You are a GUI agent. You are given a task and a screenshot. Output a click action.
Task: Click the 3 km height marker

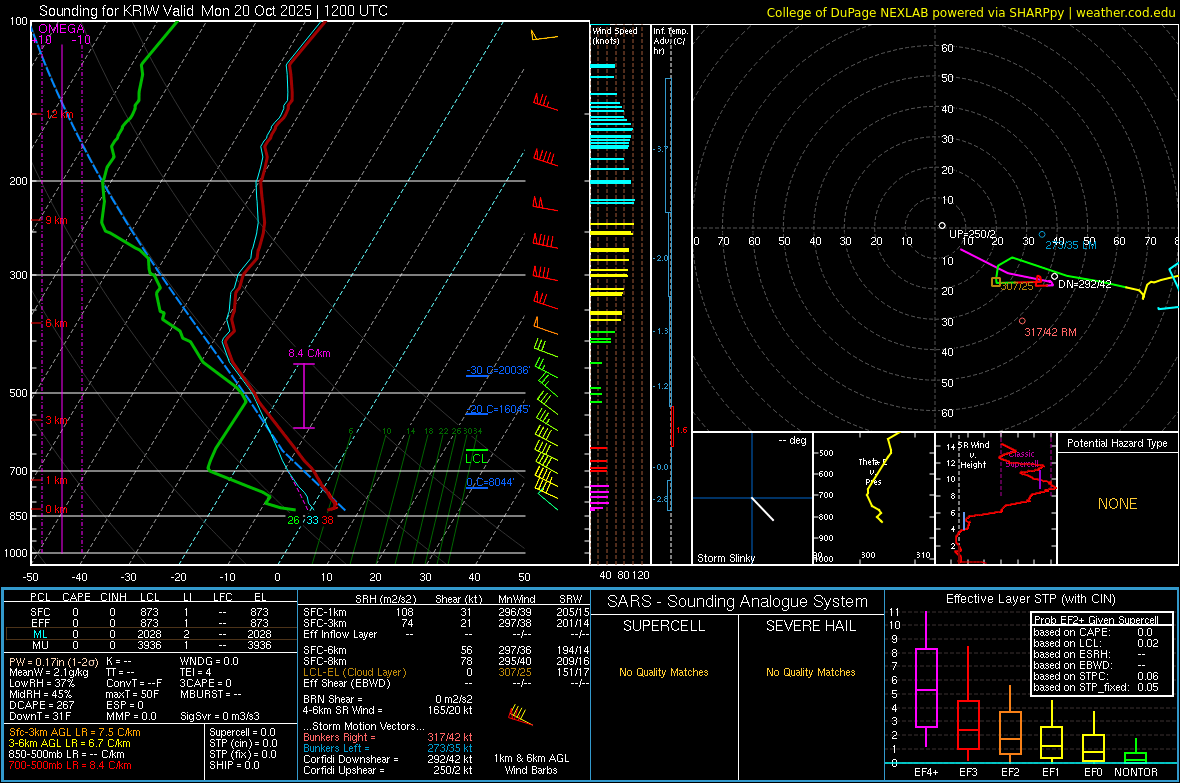(56, 420)
